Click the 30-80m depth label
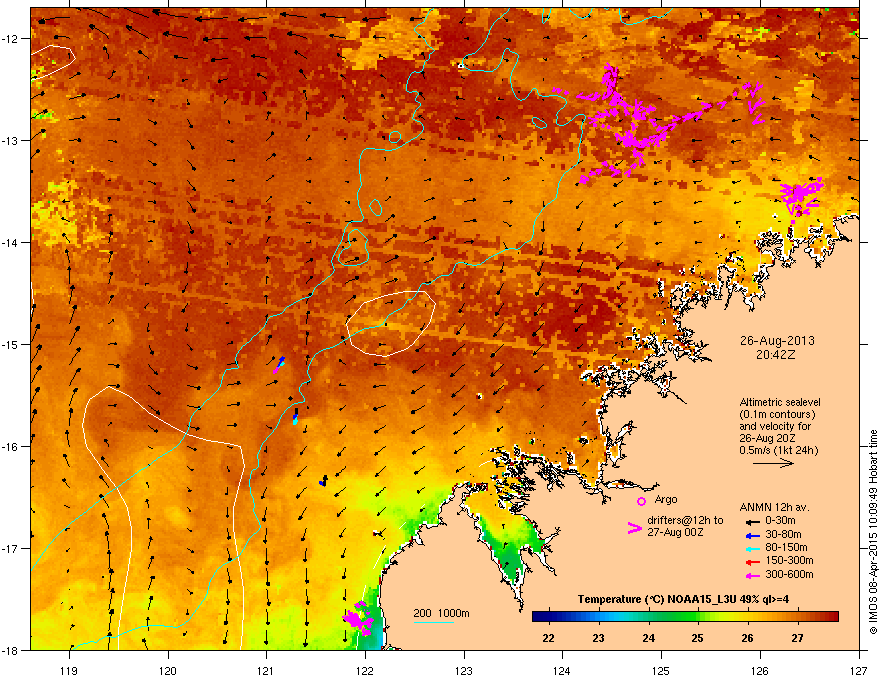The image size is (880, 680). click(783, 534)
